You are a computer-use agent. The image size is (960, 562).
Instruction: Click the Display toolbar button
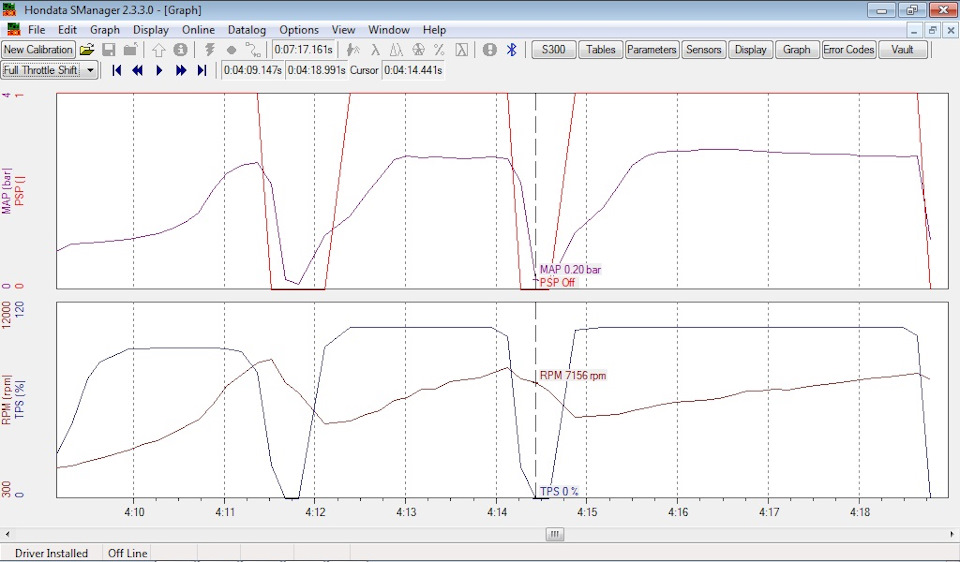751,50
